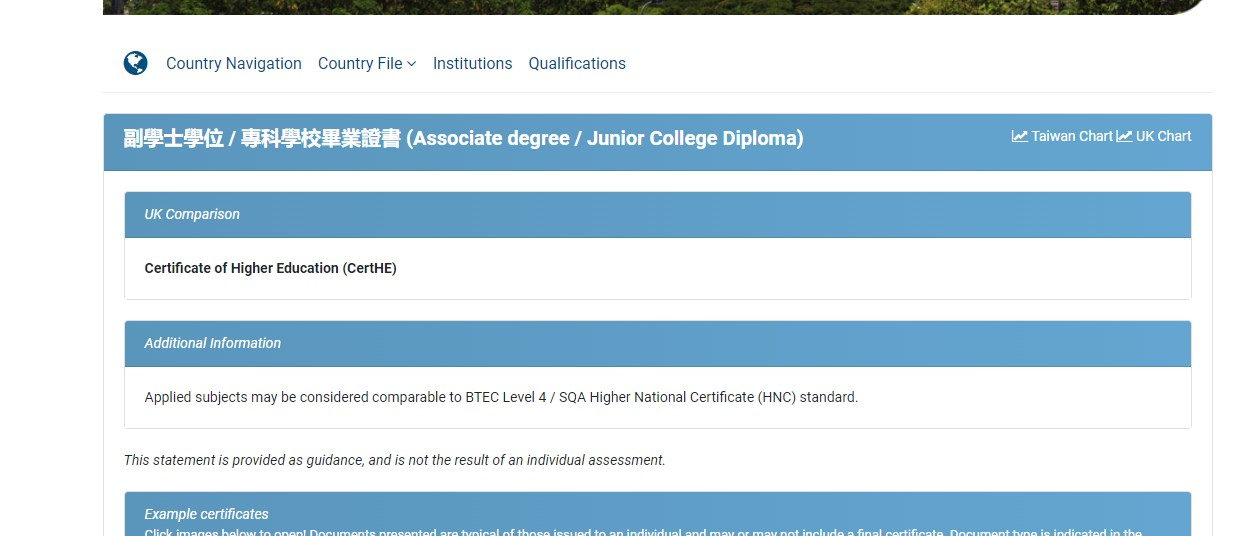Click the line-chart icon before UK Chart
This screenshot has height=536, width=1245.
[1124, 136]
